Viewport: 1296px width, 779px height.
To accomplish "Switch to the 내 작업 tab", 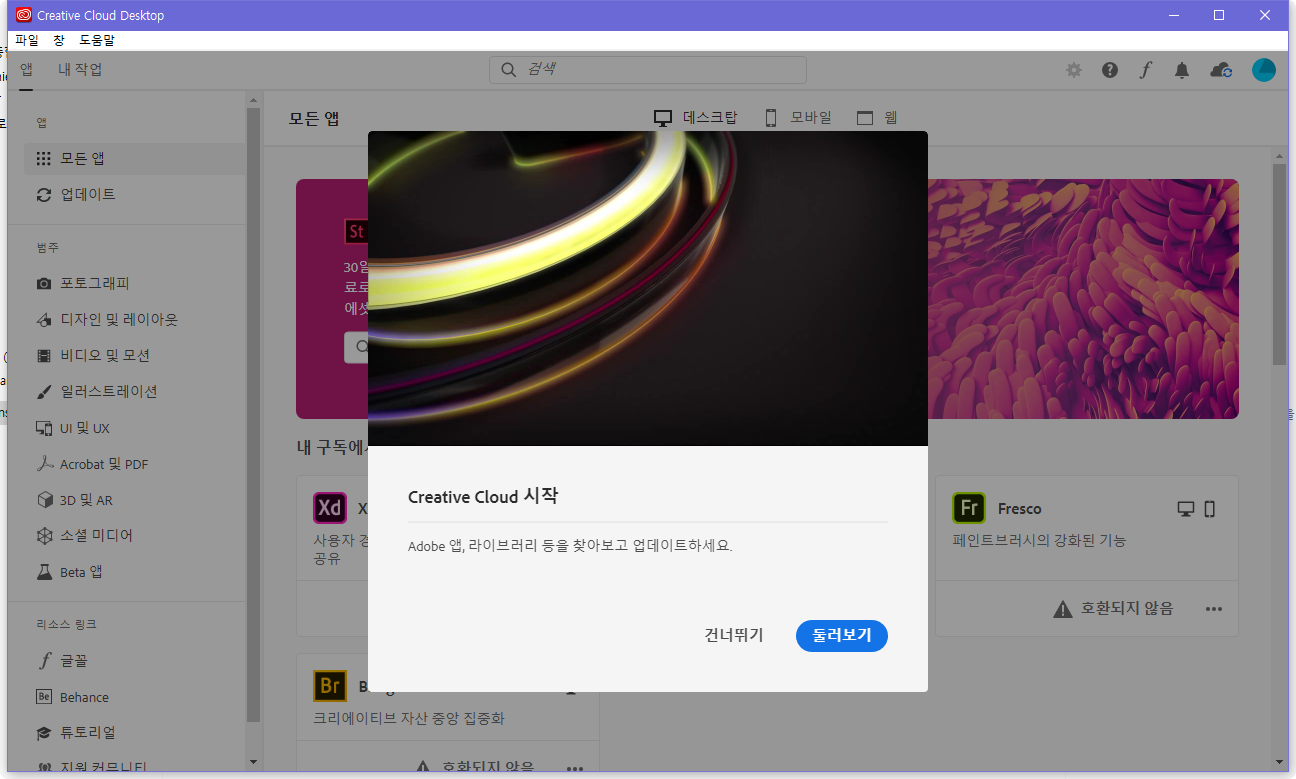I will coord(80,69).
